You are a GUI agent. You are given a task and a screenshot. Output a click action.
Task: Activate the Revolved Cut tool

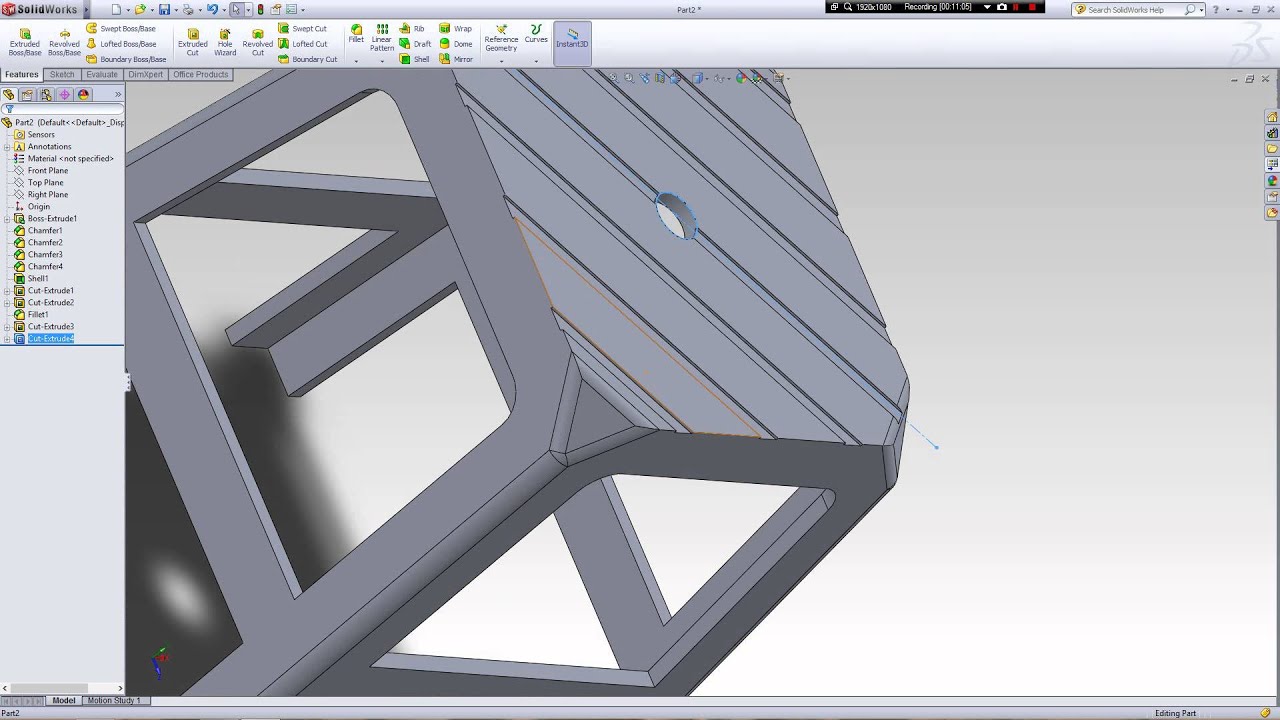point(257,41)
